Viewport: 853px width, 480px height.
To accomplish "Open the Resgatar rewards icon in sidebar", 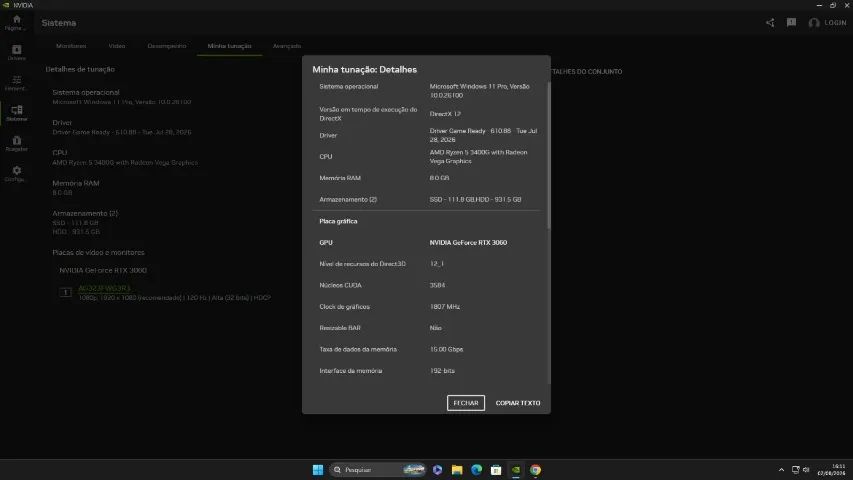I will click(x=16, y=143).
